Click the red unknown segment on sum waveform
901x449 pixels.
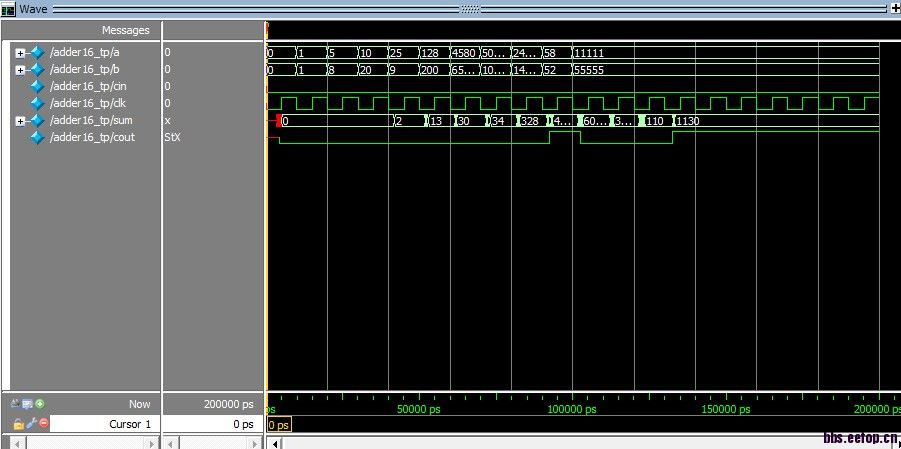coord(279,121)
